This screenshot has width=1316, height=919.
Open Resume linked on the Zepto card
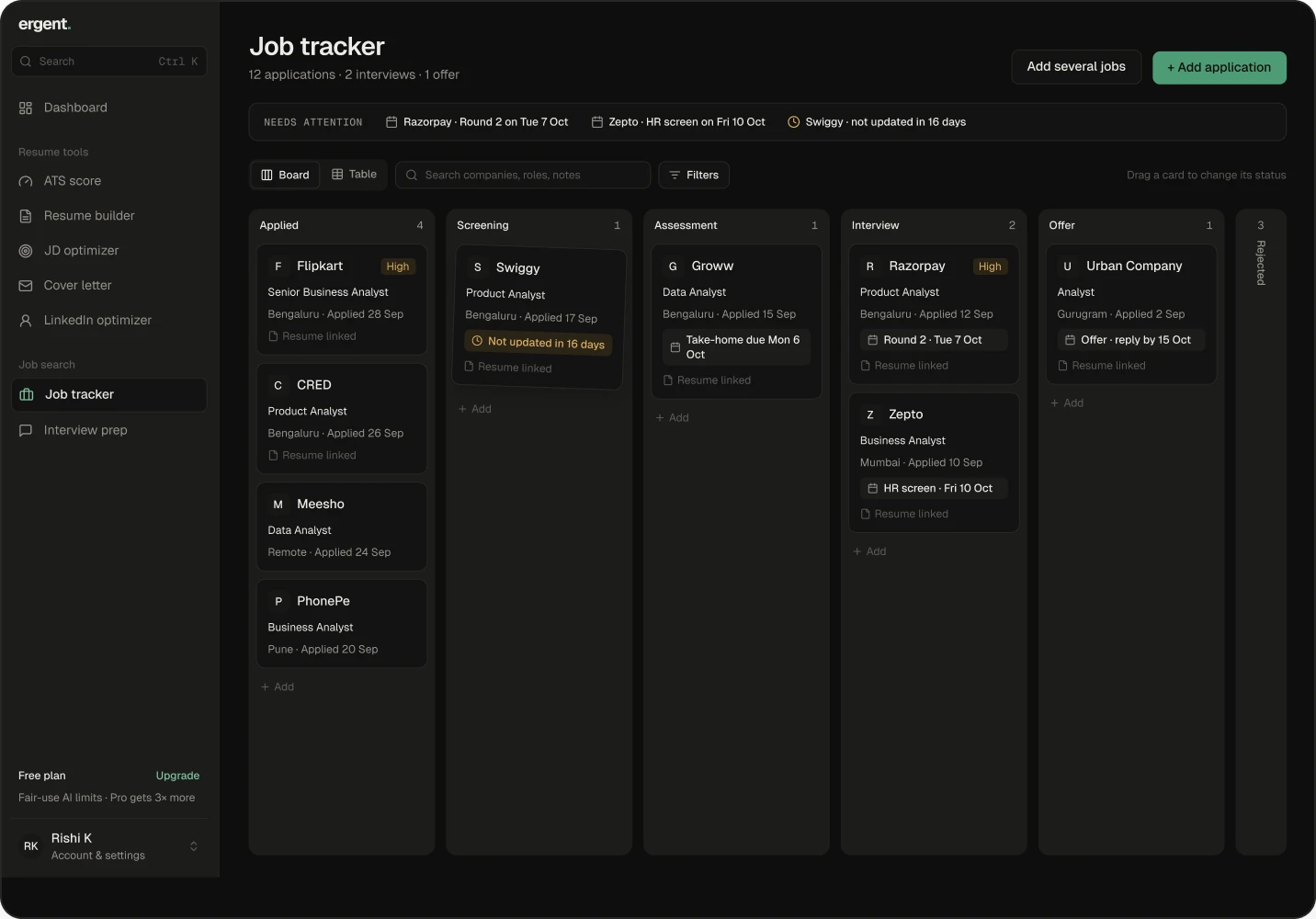[904, 515]
